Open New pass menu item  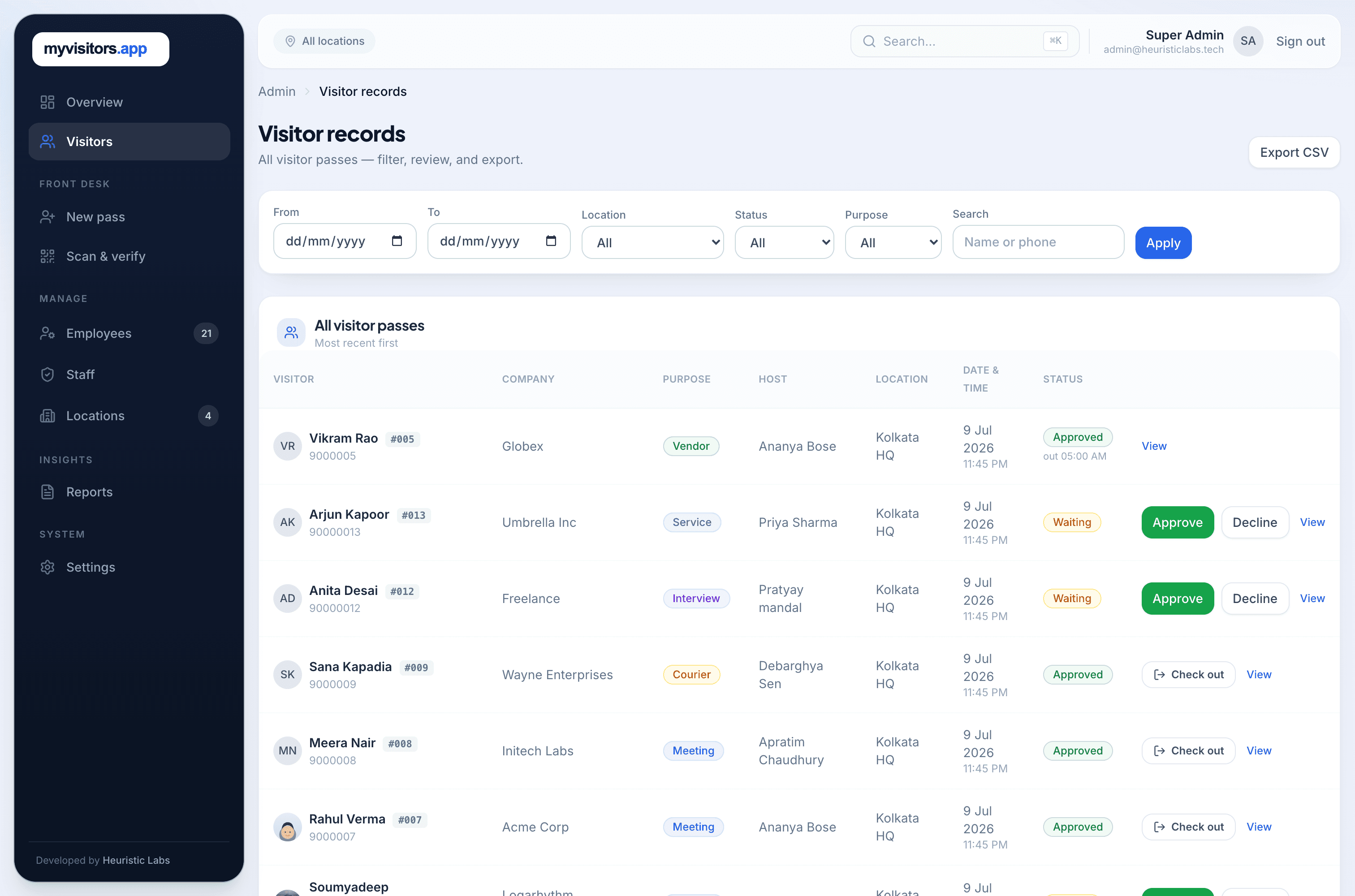[129, 217]
